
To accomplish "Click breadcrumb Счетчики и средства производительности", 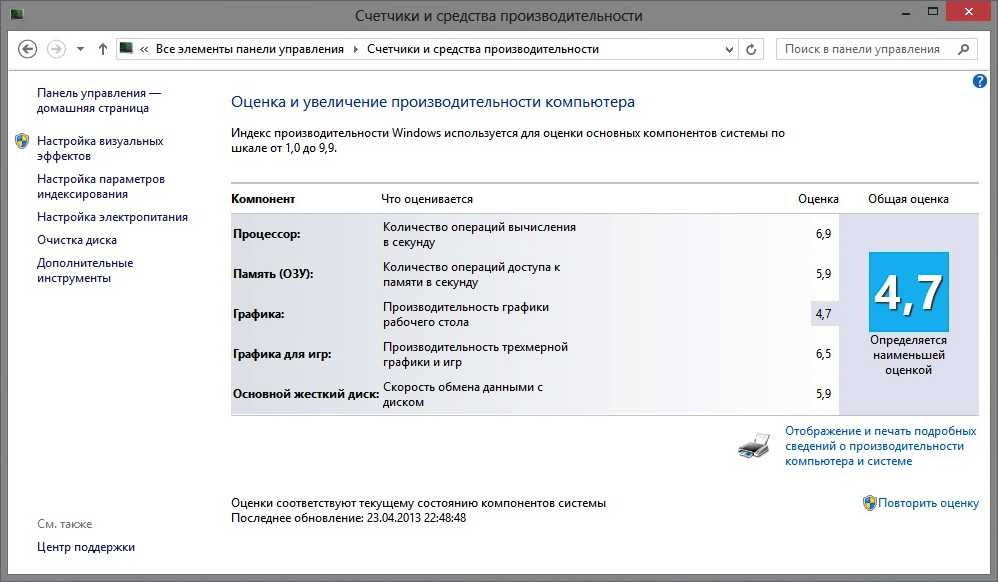I will pyautogui.click(x=483, y=49).
